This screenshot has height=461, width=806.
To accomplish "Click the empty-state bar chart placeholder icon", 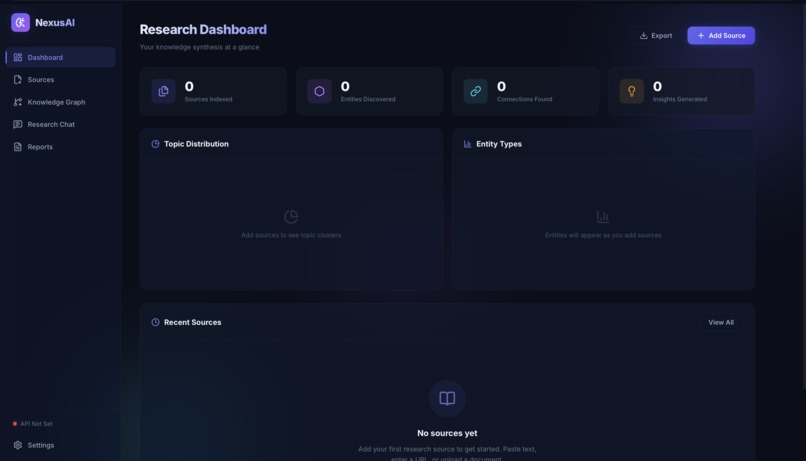I will tap(603, 216).
